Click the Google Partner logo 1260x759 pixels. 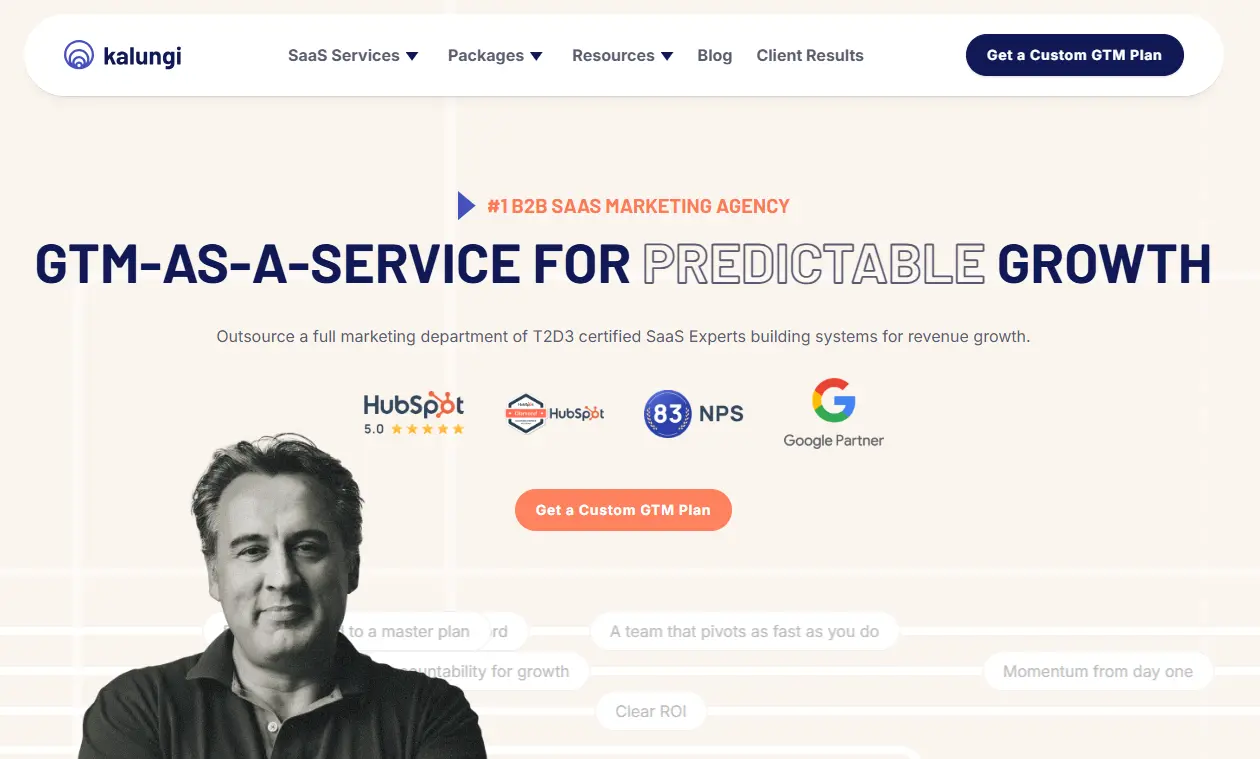click(833, 413)
